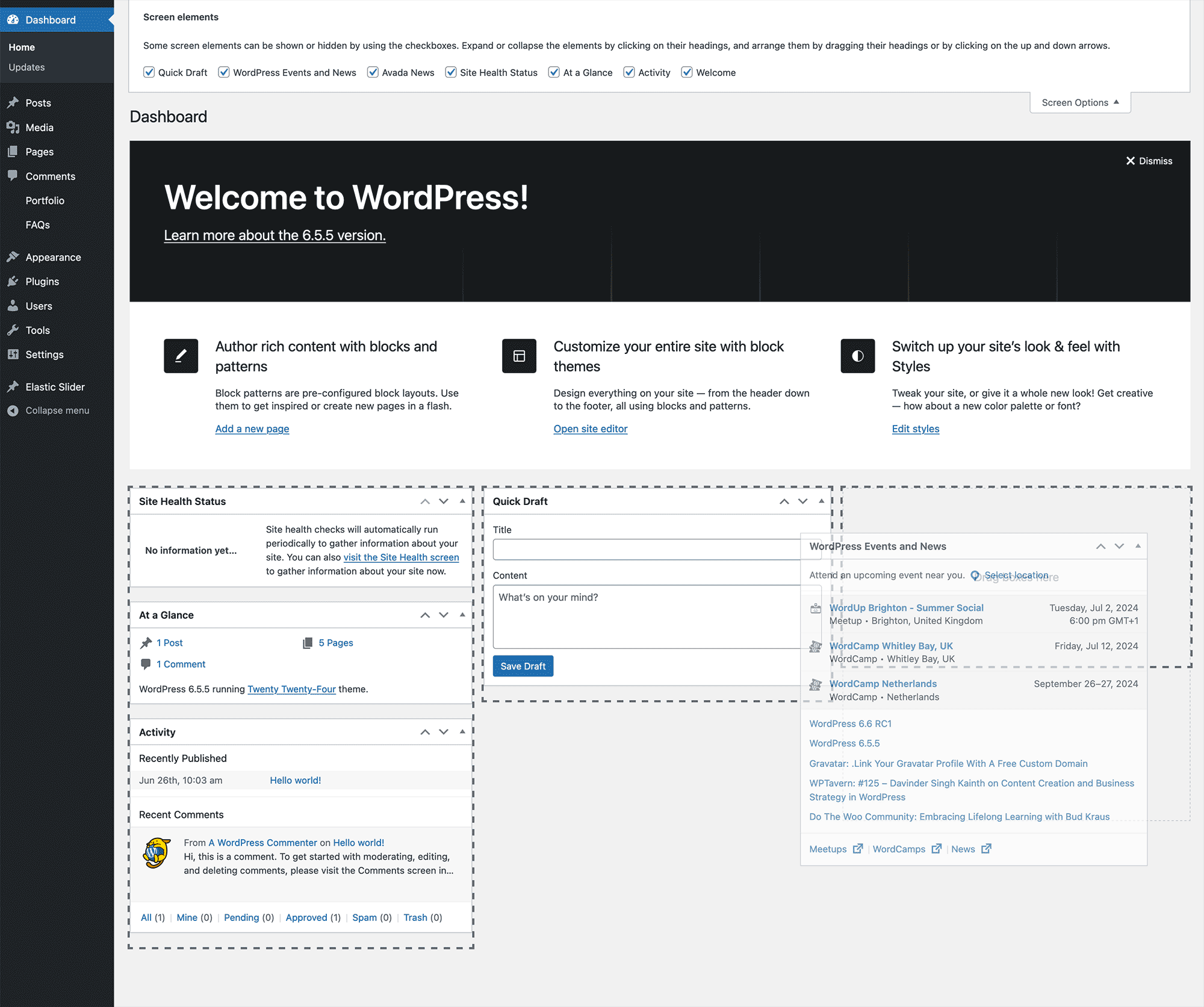This screenshot has height=1007, width=1204.
Task: Toggle the Quick Draft checkbox off
Action: (151, 72)
